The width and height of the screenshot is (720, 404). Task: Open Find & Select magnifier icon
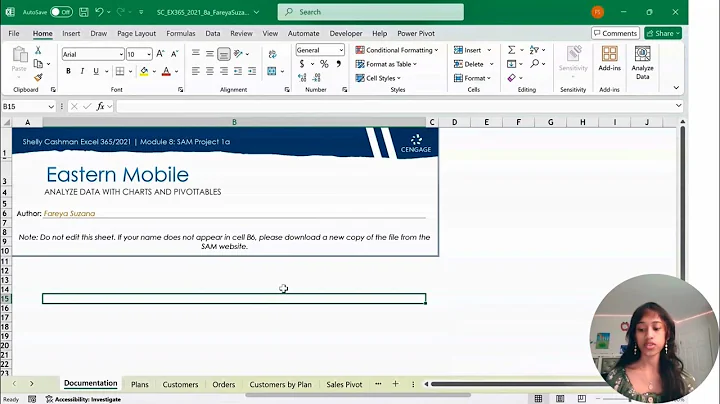[534, 63]
